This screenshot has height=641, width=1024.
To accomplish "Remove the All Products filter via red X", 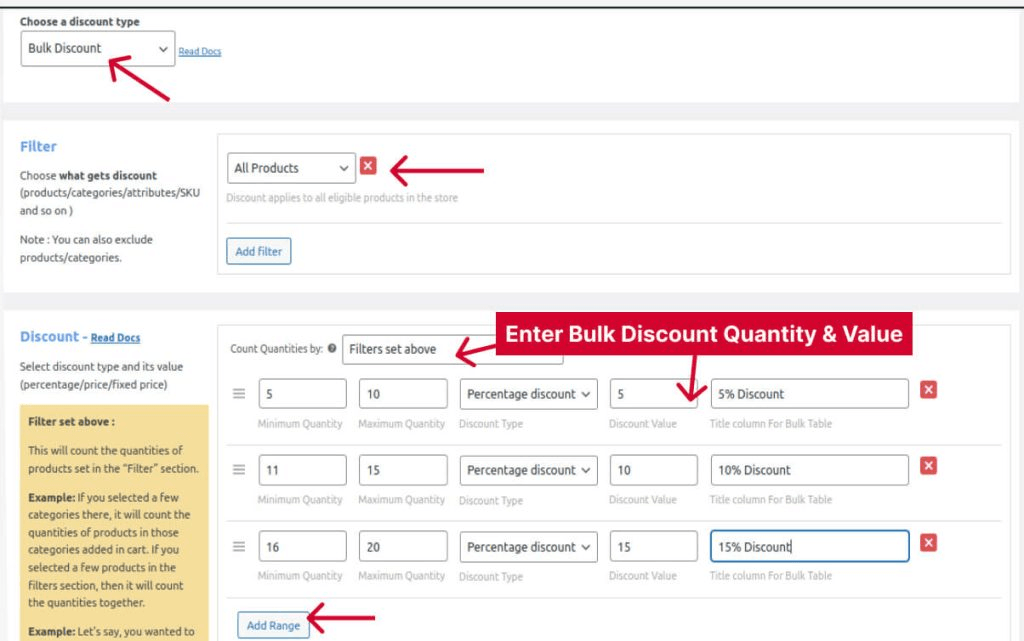I will [369, 165].
